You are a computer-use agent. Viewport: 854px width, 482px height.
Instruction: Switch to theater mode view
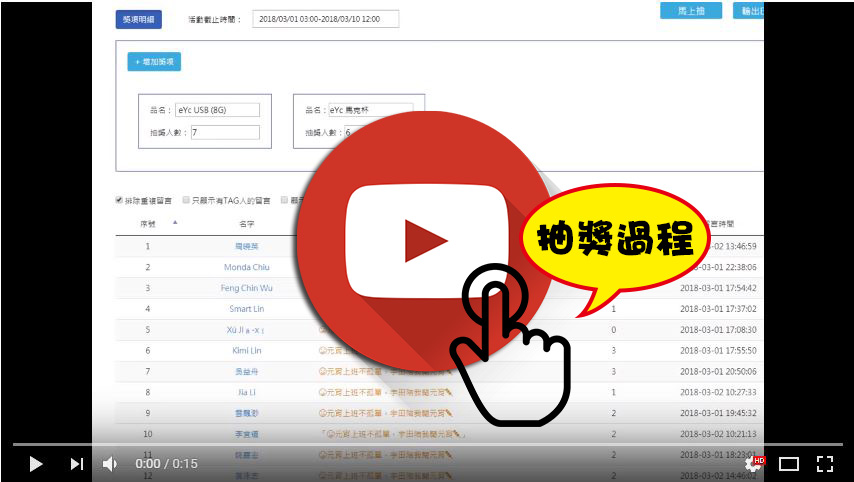pos(789,464)
